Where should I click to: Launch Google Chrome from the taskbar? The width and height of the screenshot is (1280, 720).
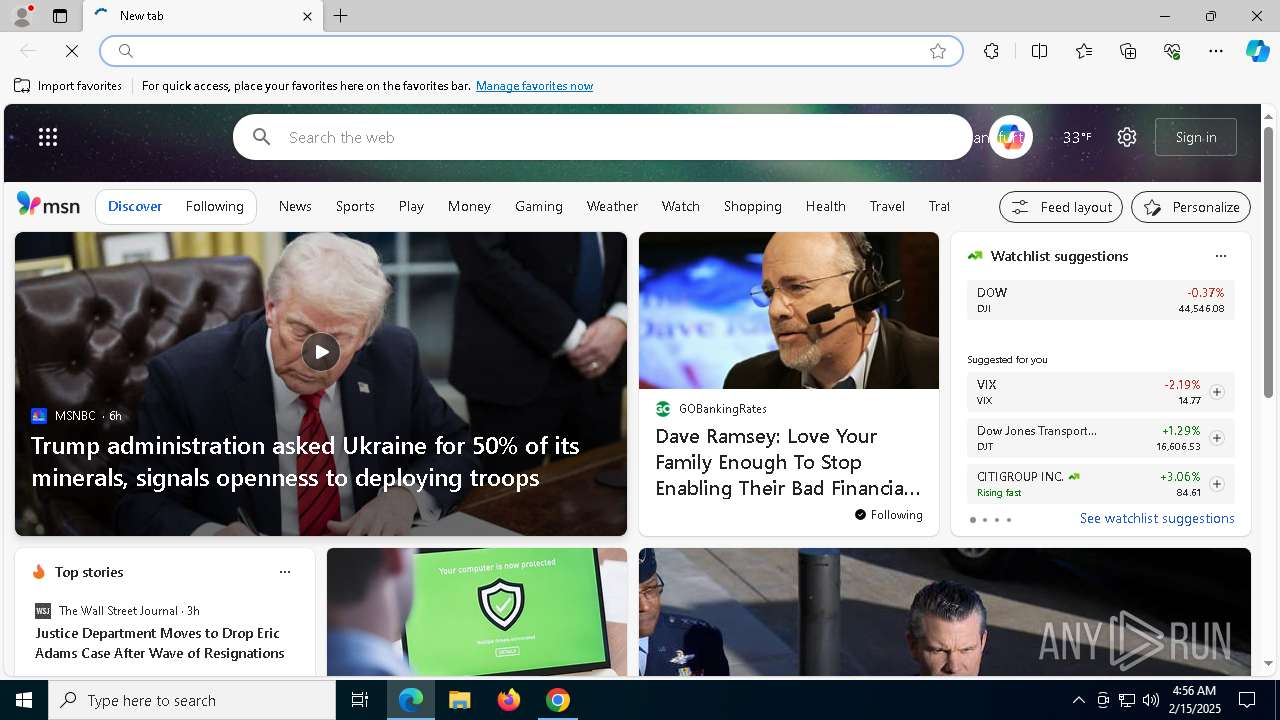pos(558,700)
